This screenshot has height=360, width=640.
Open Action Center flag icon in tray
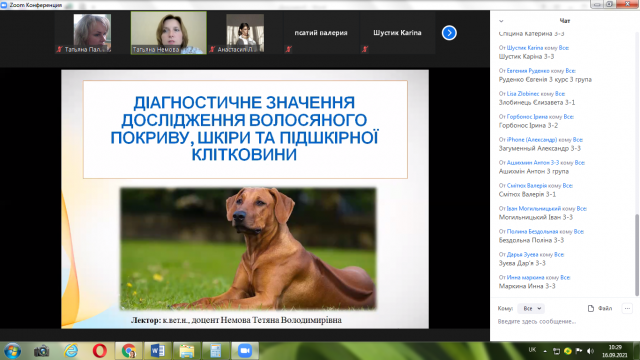click(579, 351)
